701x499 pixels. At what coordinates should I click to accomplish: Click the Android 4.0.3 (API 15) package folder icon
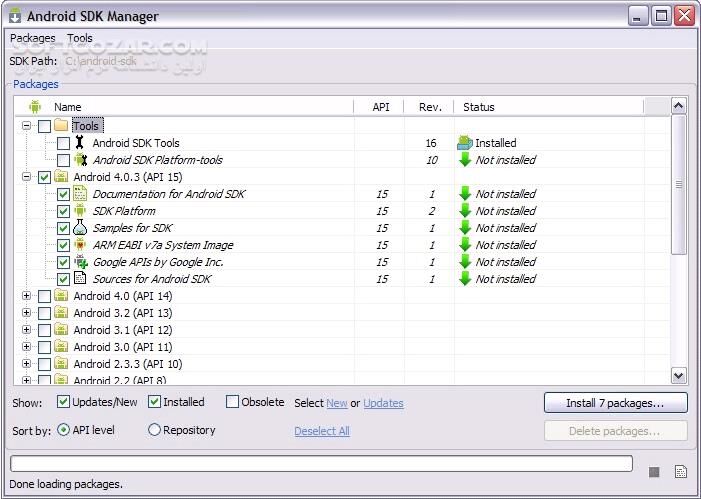[x=61, y=177]
